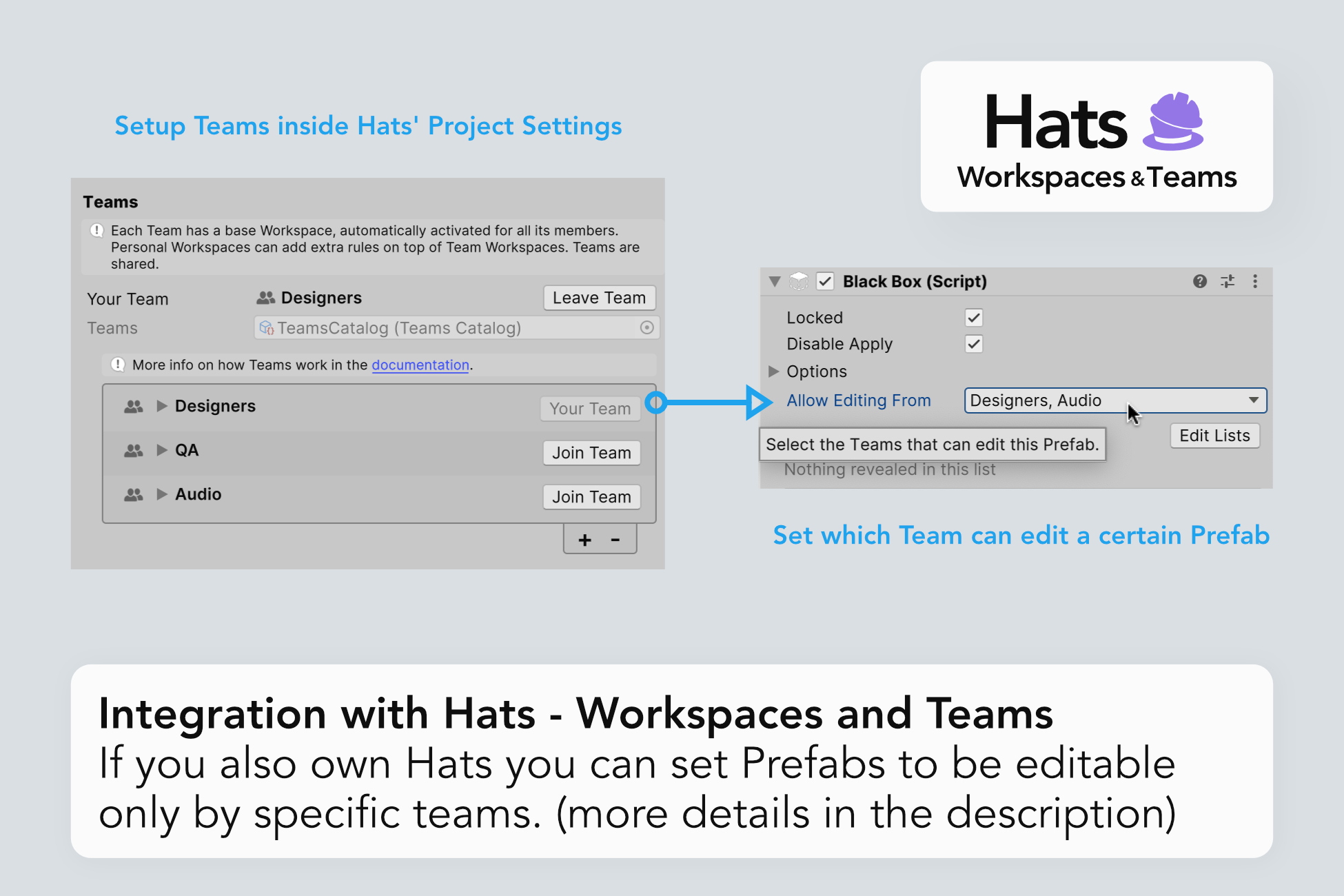Screen dimensions: 1344x896
Task: Click the Leave Team button
Action: tap(599, 298)
